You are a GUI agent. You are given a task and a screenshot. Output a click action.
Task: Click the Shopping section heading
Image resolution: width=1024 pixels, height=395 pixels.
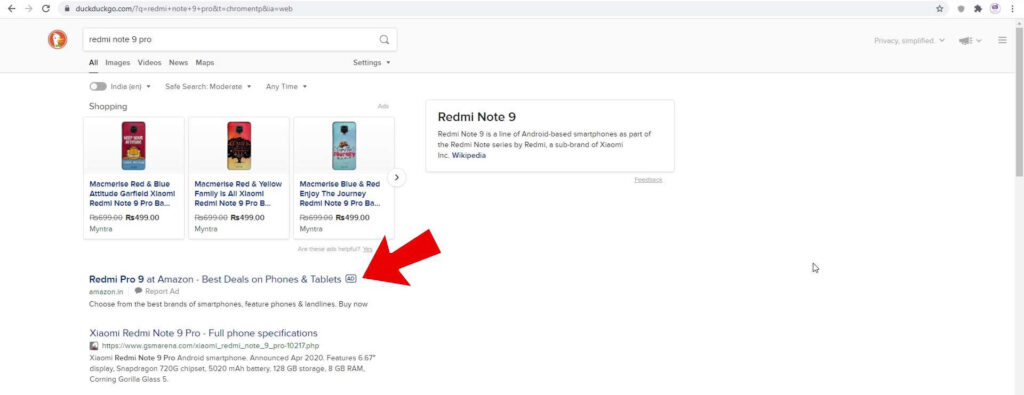click(x=108, y=106)
